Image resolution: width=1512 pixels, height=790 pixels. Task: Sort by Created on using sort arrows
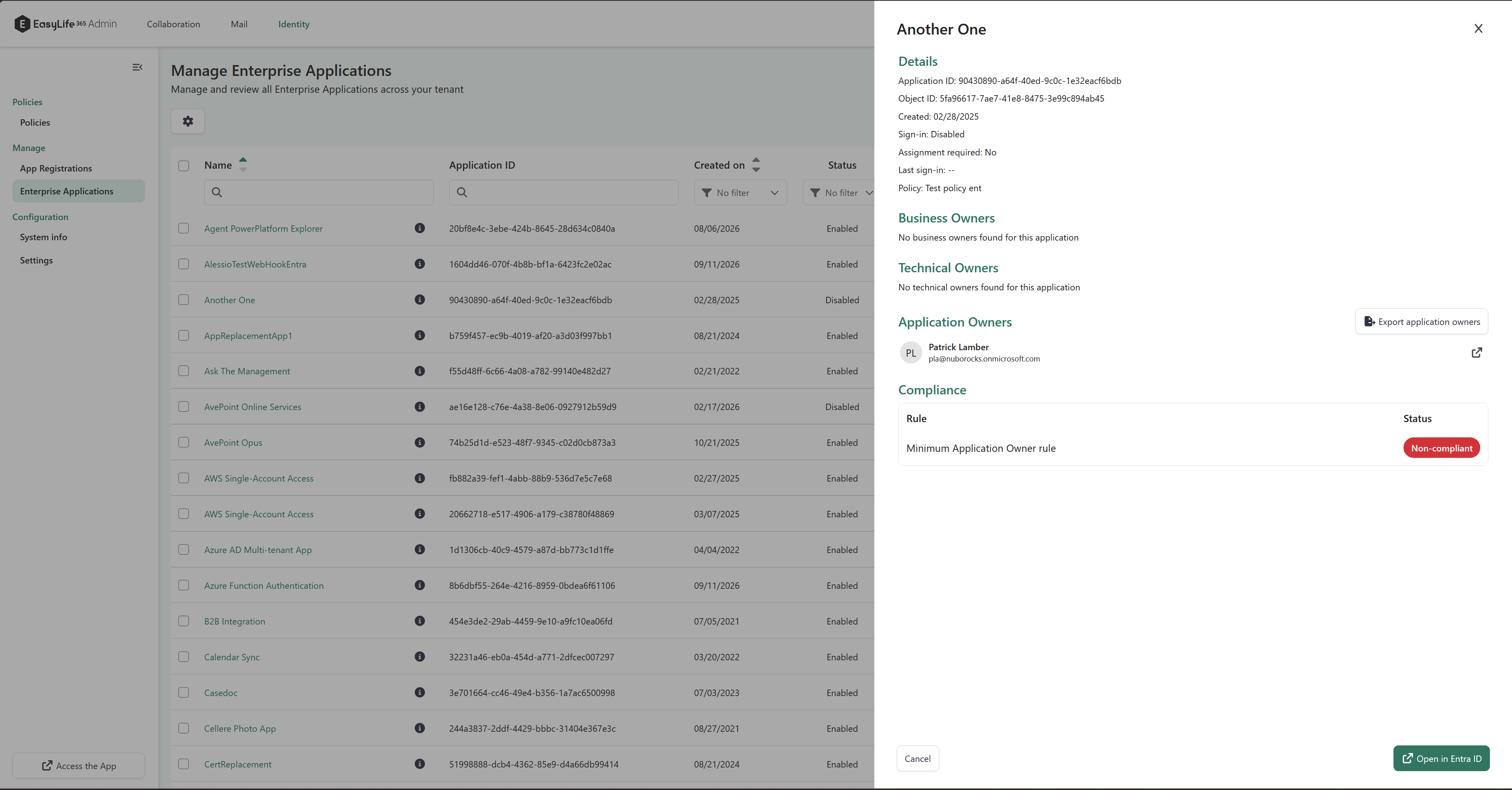(756, 165)
